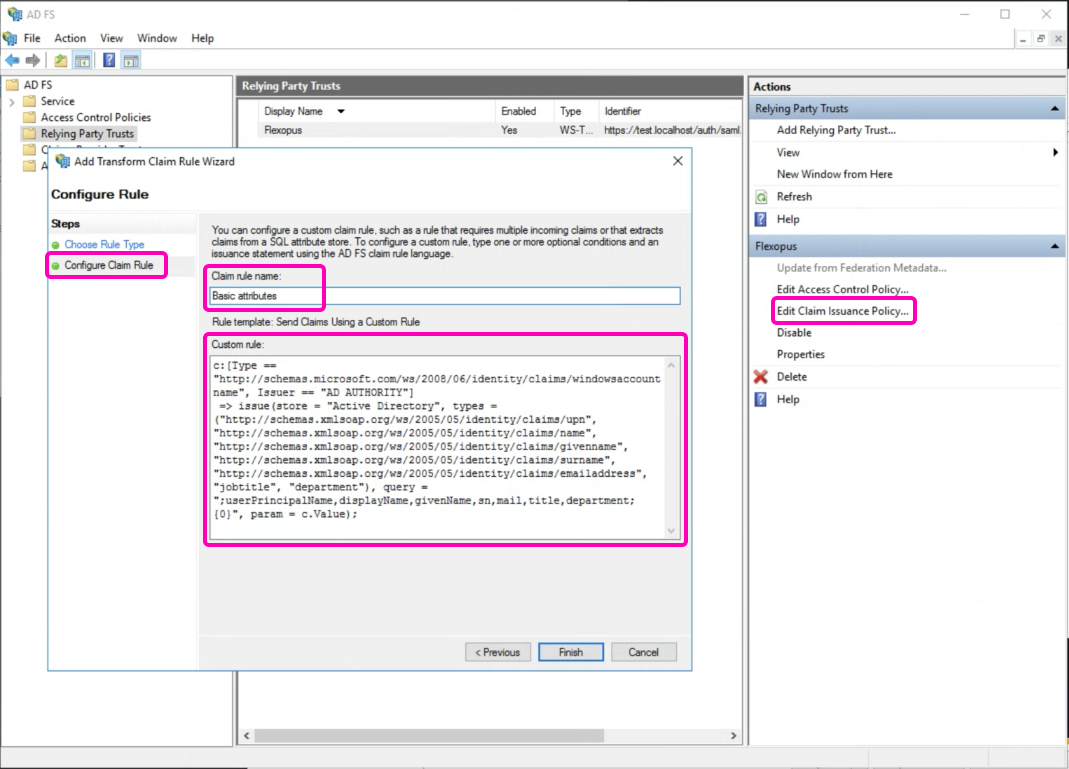Screen dimensions: 1069x769
Task: Open the View submenu arrow in Actions
Action: point(1055,152)
